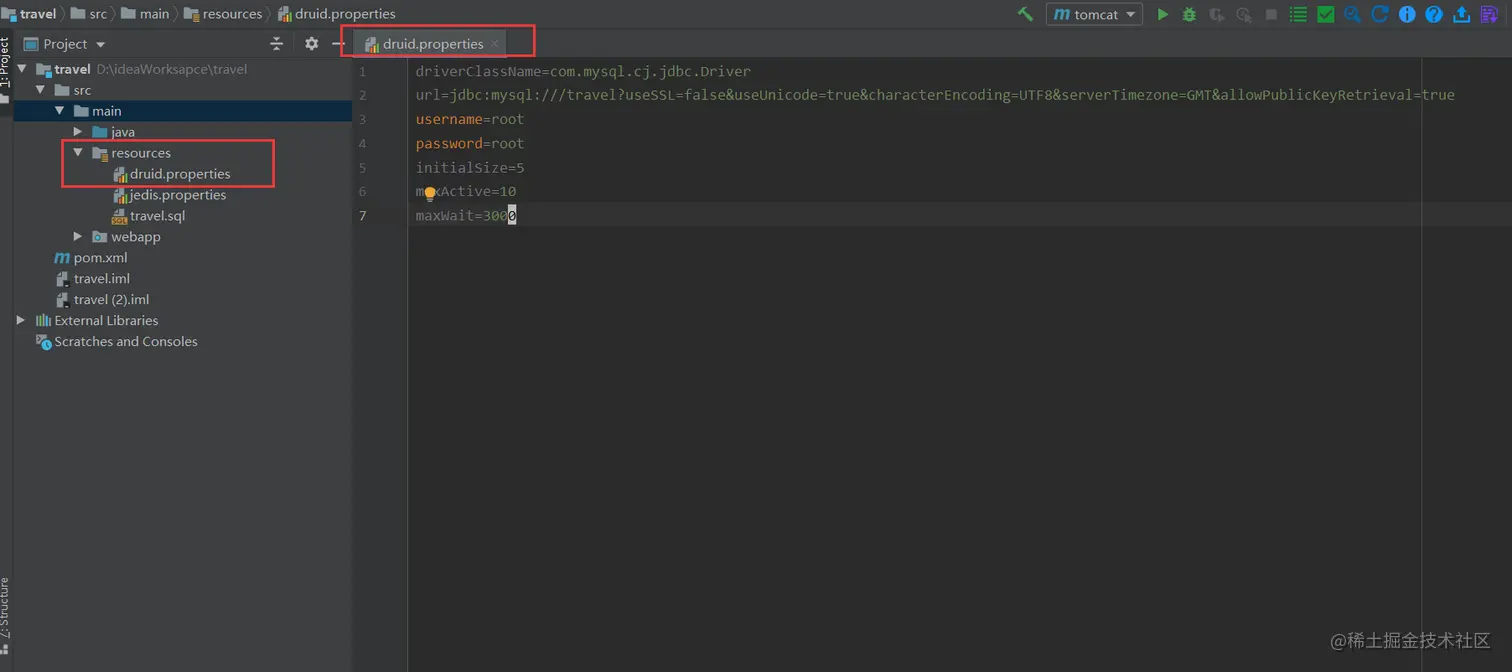Run tomcat with the green play icon
This screenshot has width=1512, height=672.
click(x=1162, y=14)
